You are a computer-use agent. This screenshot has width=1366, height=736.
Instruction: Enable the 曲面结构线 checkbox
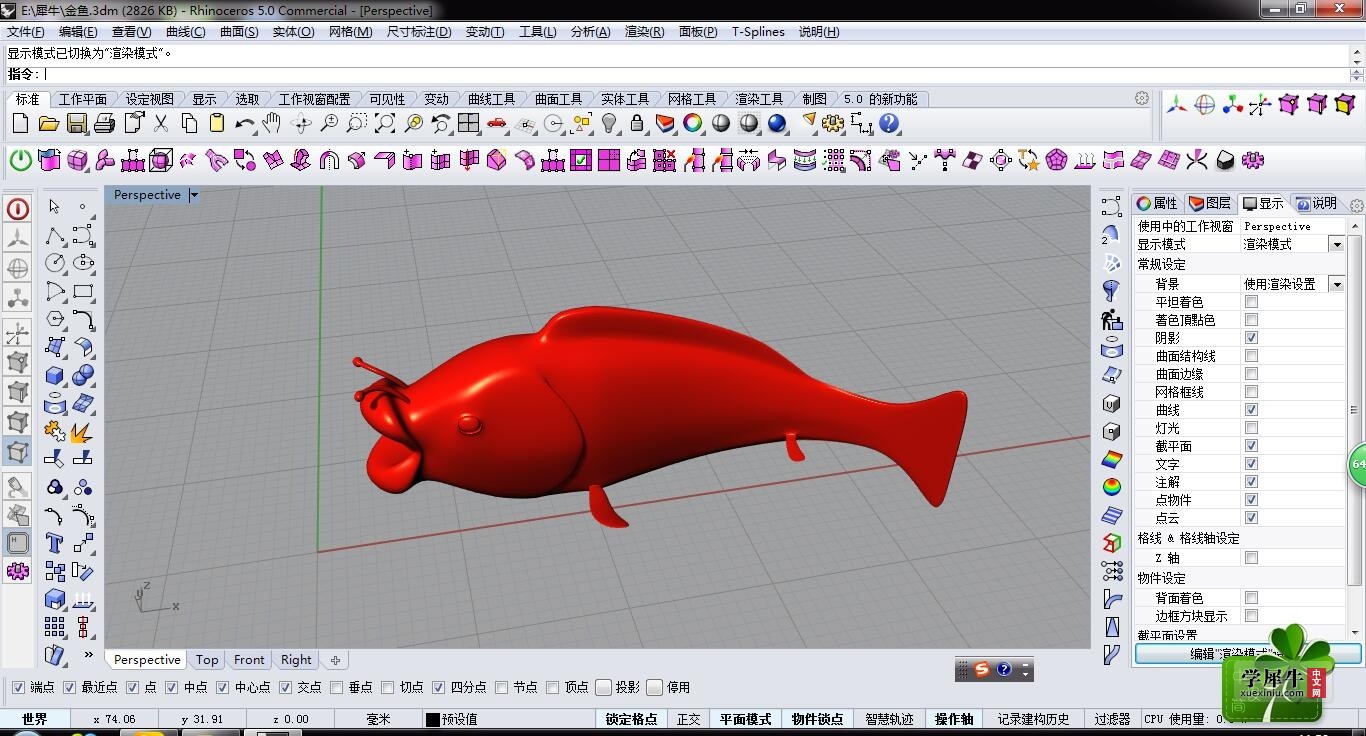tap(1251, 356)
